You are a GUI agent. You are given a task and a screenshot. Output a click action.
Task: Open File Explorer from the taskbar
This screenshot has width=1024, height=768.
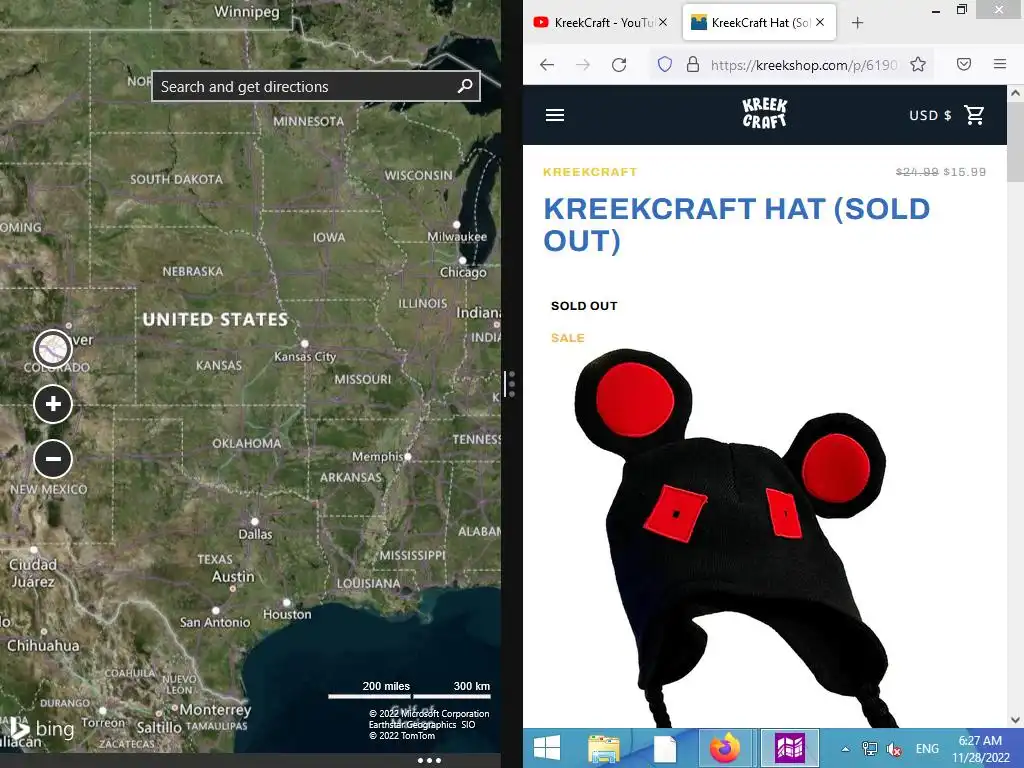coord(603,748)
